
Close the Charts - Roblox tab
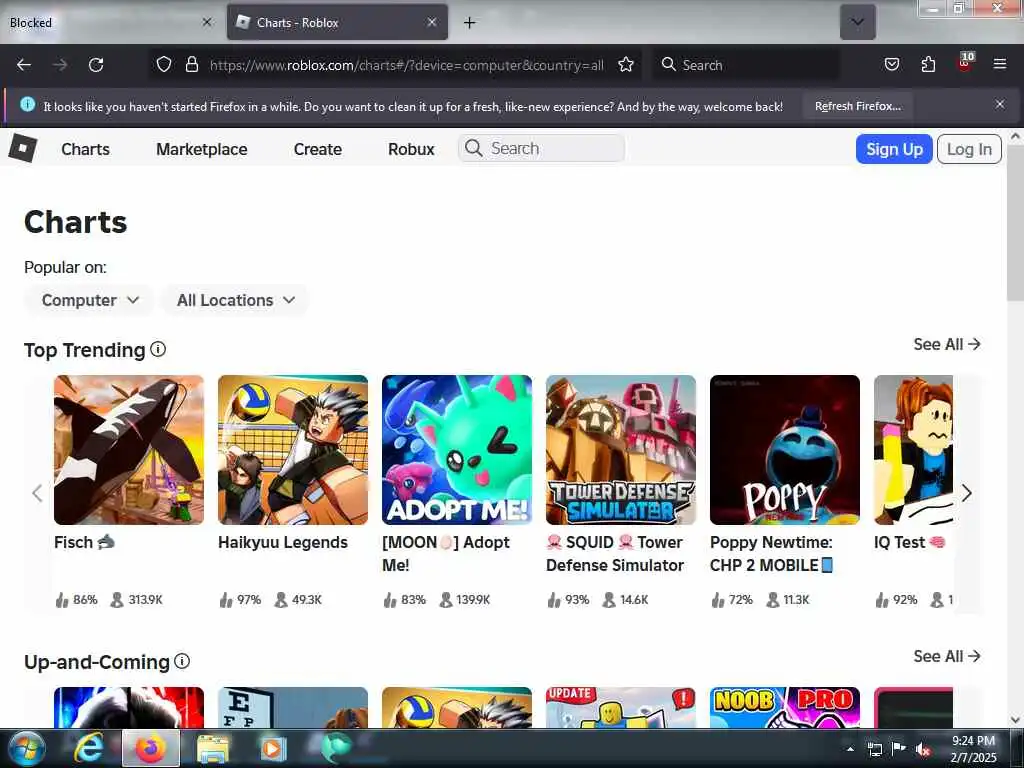pos(432,22)
